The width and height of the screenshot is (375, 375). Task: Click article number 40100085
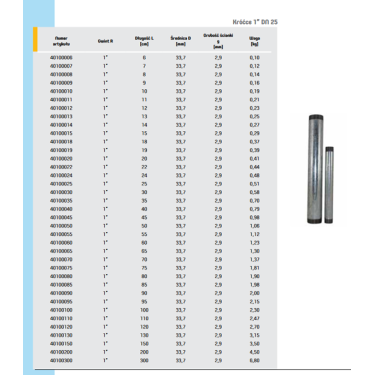(x=61, y=285)
